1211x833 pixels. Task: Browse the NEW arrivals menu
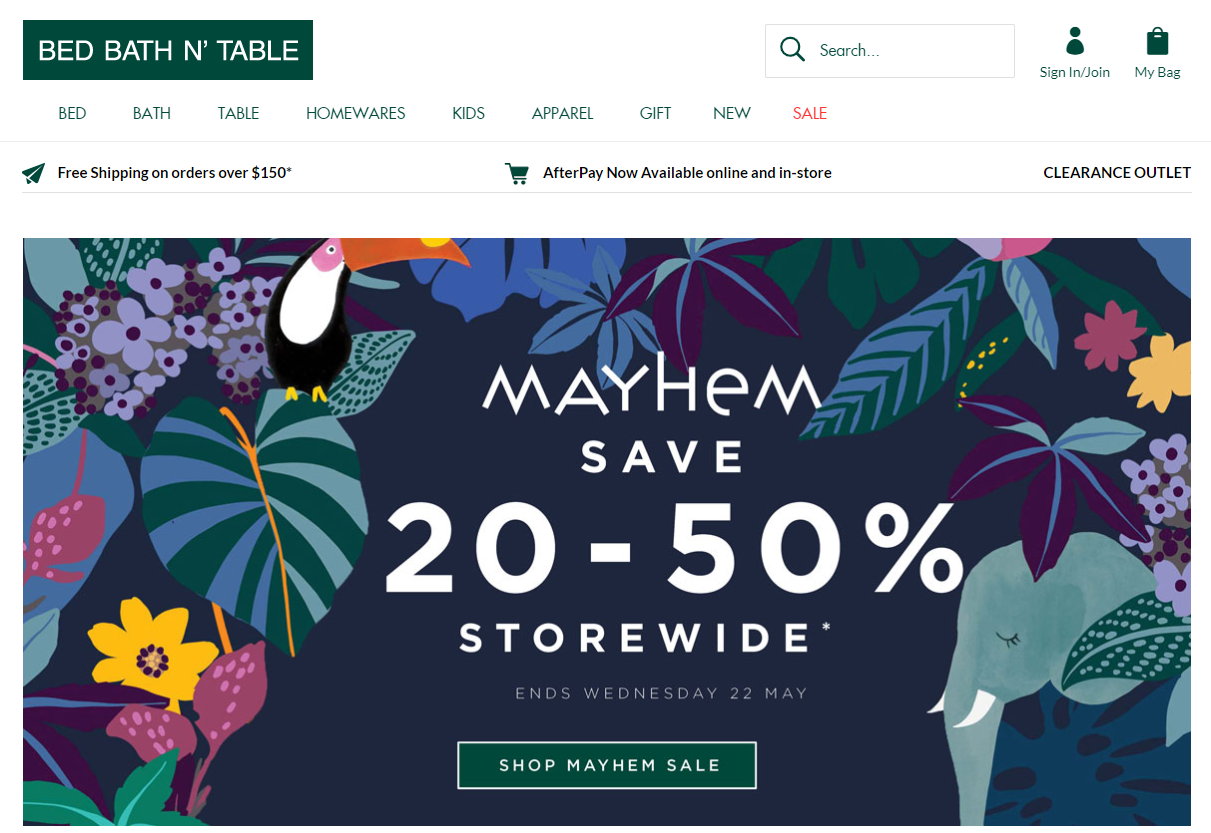click(x=731, y=113)
